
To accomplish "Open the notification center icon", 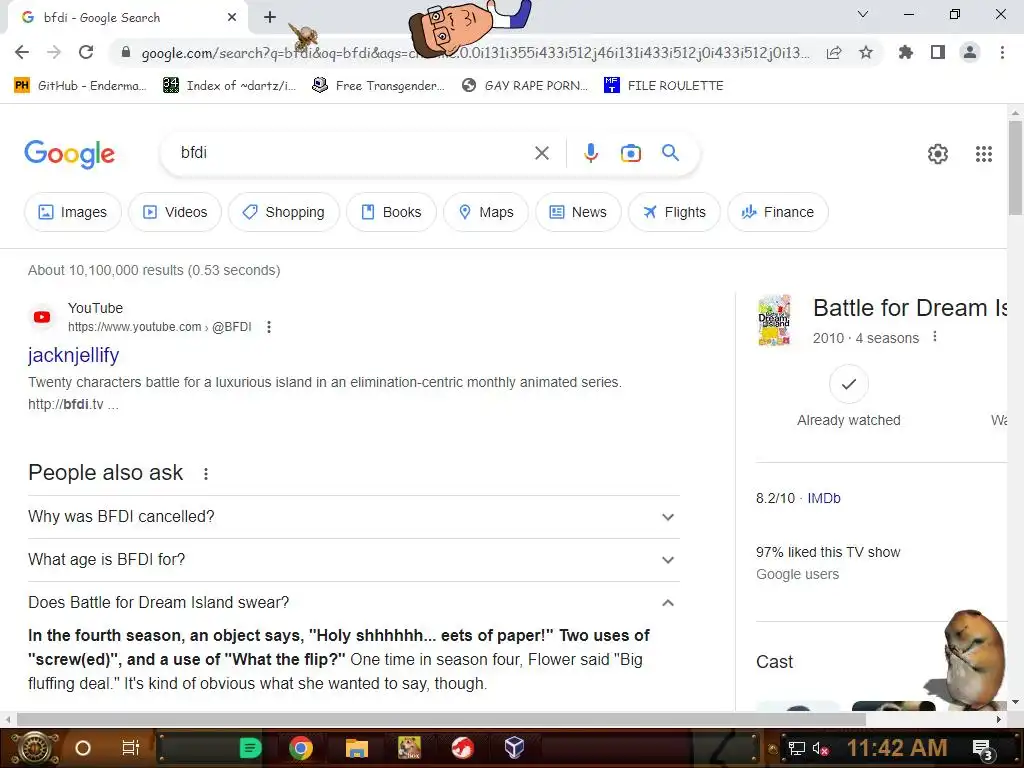I will [982, 750].
